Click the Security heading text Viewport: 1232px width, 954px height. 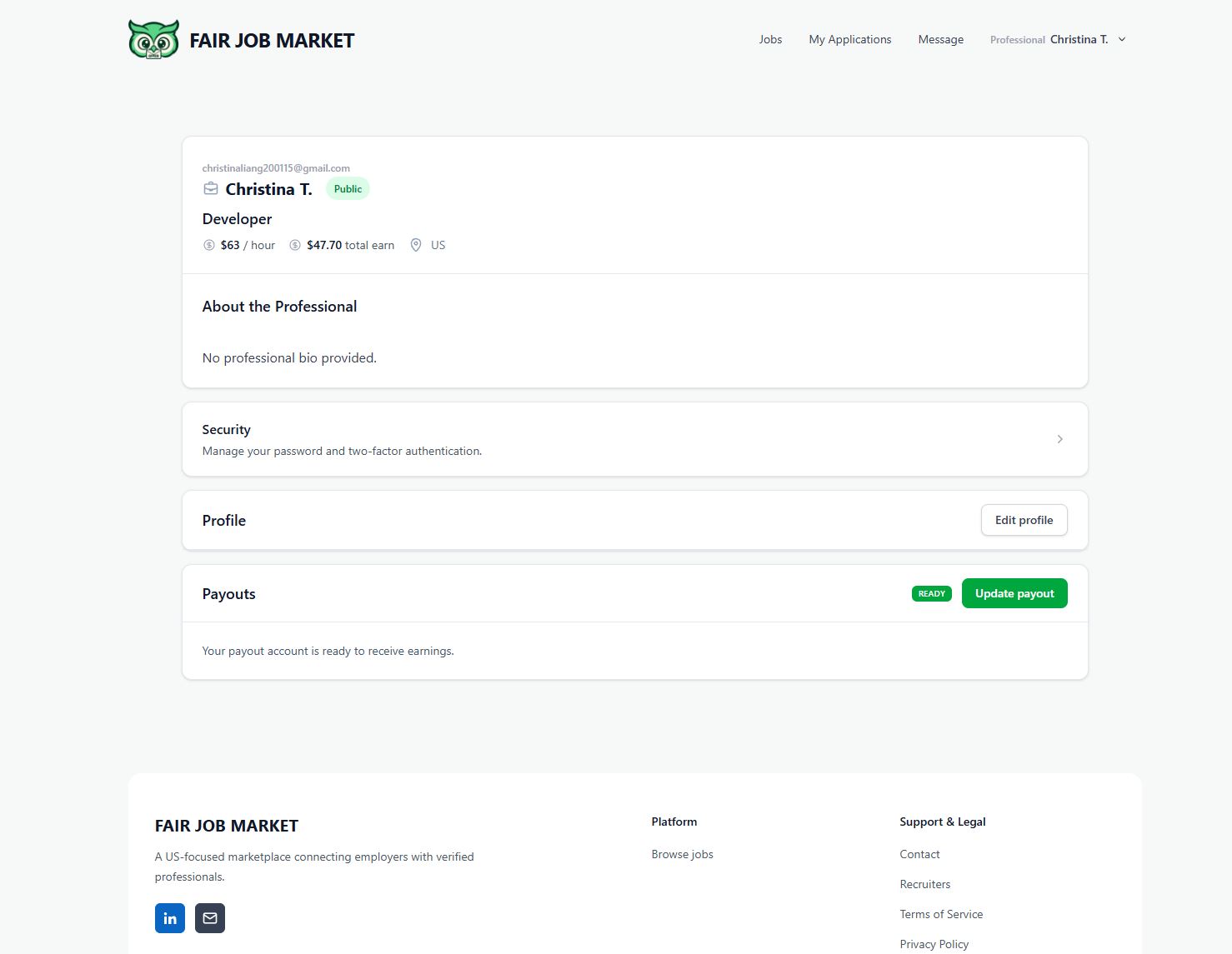click(x=226, y=430)
